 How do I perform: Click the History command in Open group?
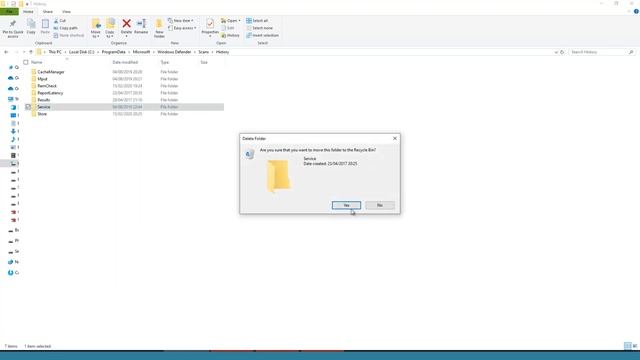tap(231, 36)
